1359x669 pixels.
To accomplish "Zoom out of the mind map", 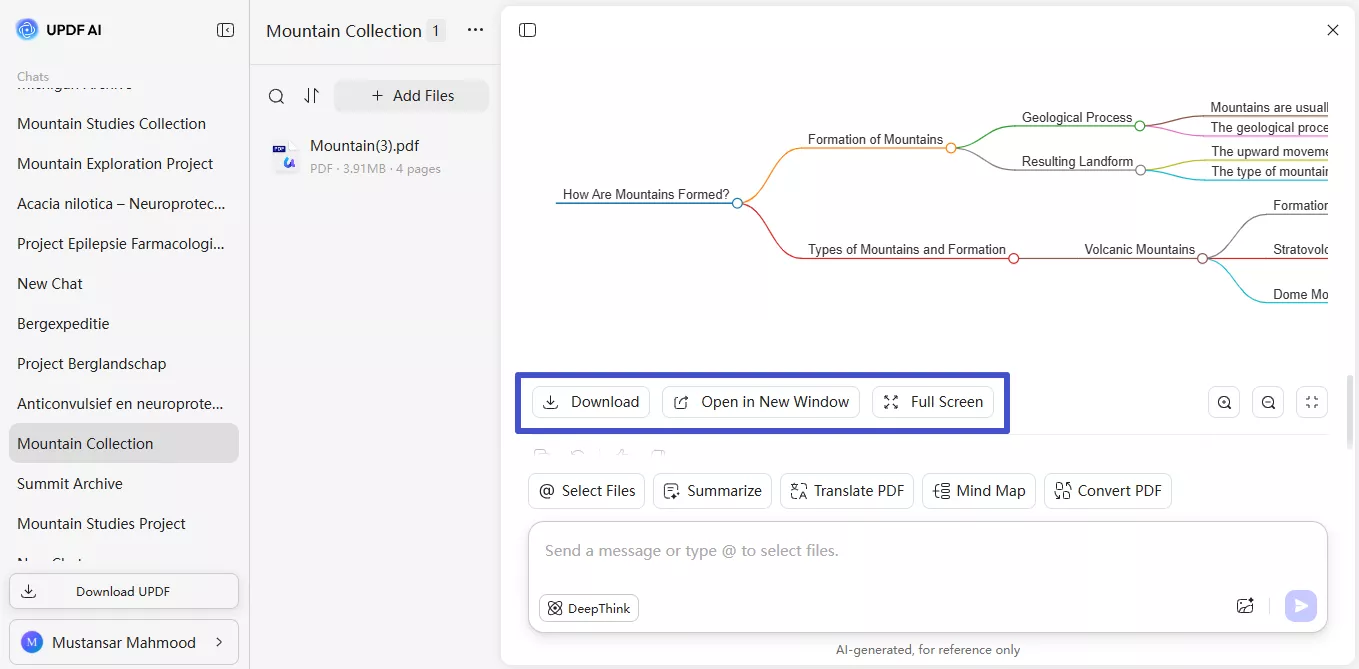I will coord(1268,401).
